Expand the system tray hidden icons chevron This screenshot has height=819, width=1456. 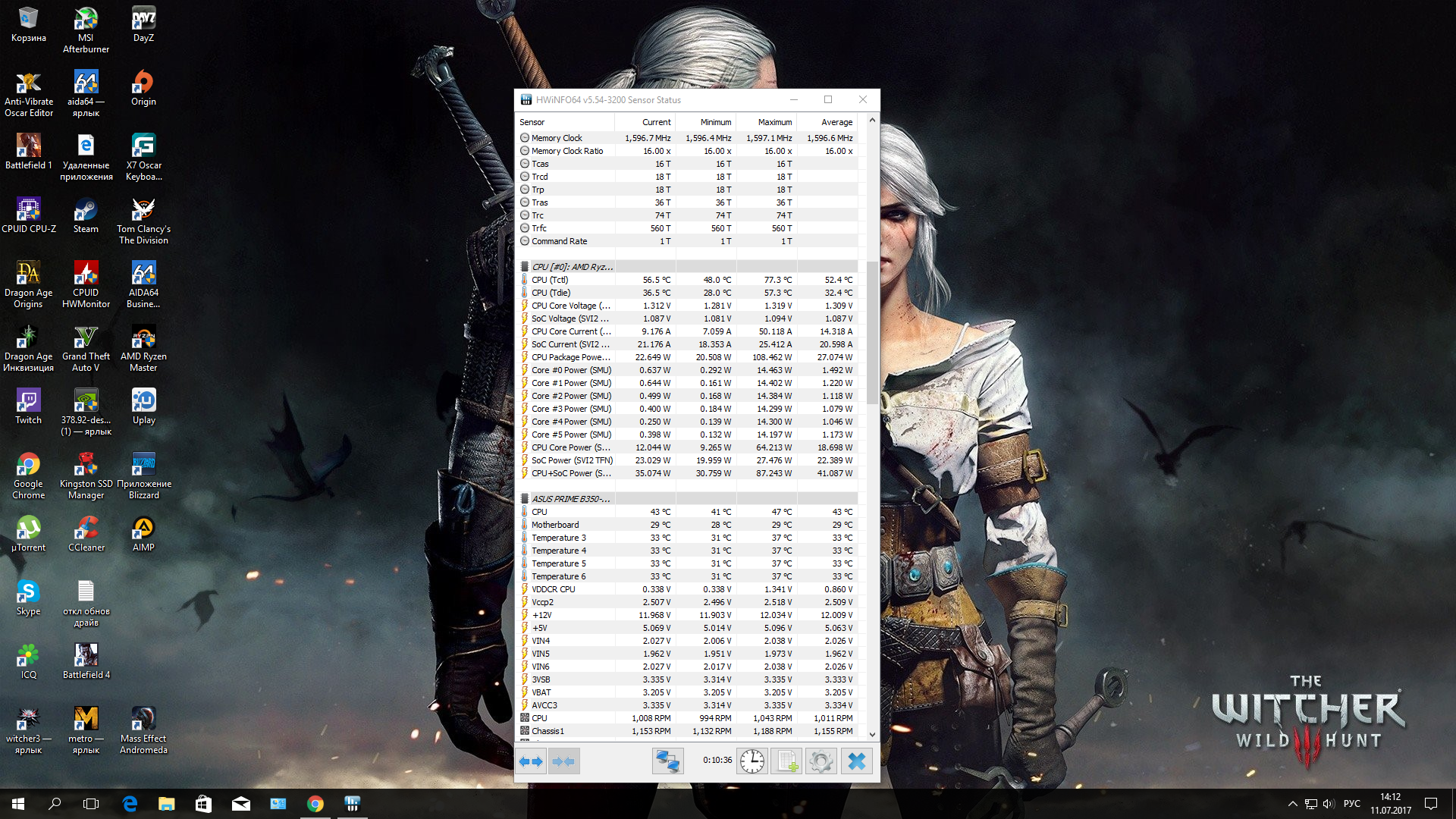[x=1292, y=804]
